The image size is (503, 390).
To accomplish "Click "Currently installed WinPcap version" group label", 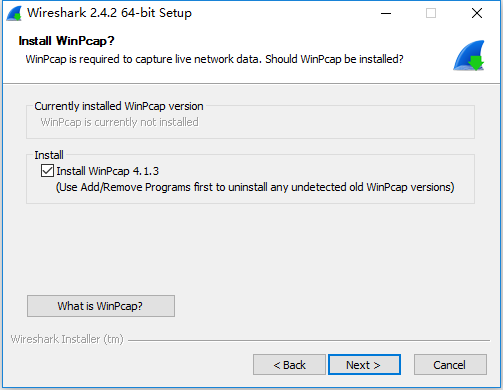I will (119, 106).
